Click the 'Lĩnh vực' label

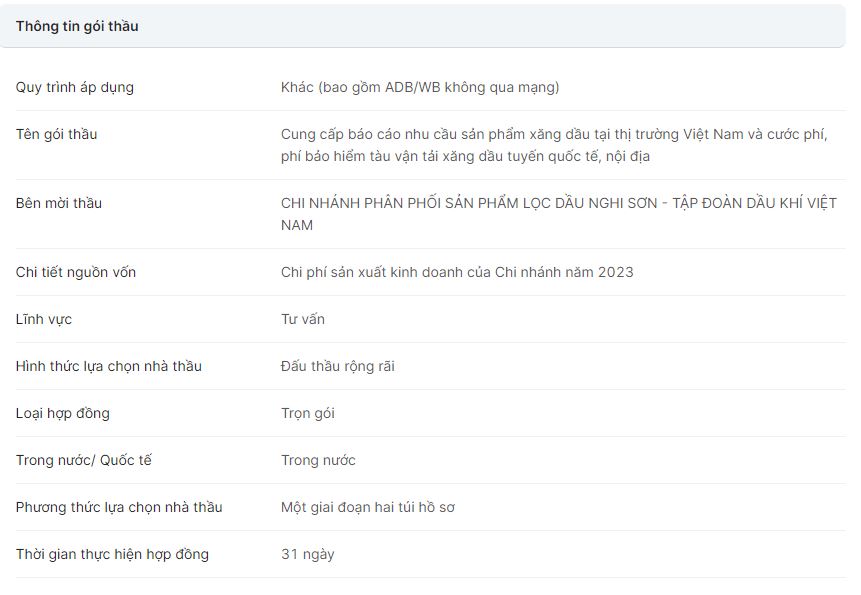[x=44, y=319]
